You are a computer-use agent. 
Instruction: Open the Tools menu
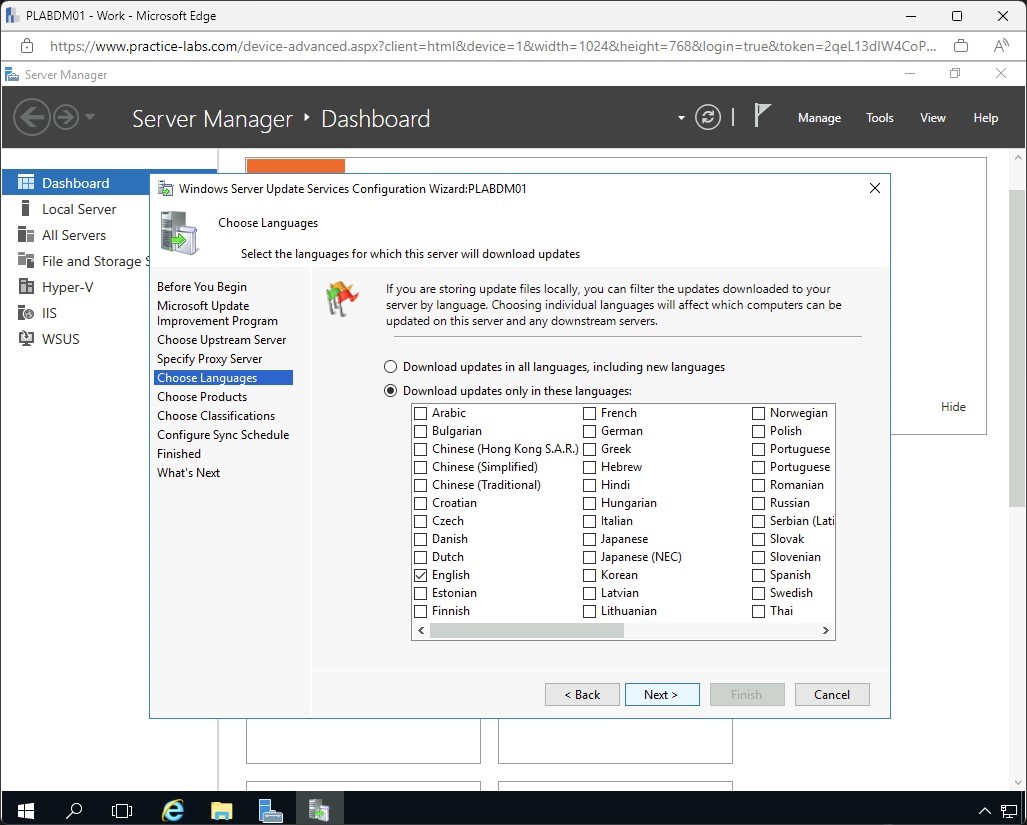pyautogui.click(x=879, y=118)
